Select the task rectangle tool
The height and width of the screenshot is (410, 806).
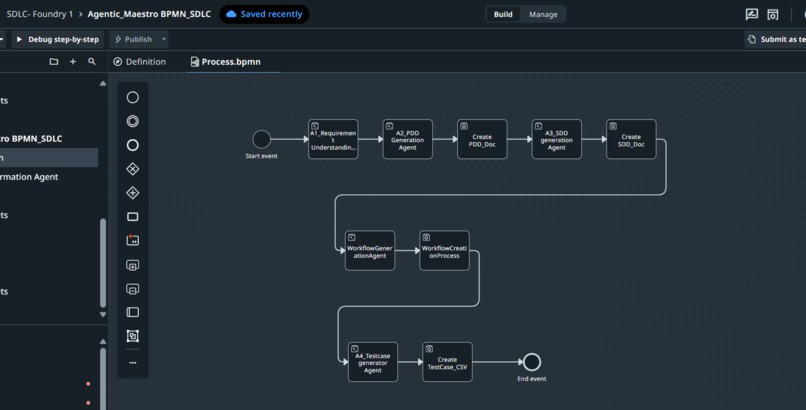click(x=133, y=217)
